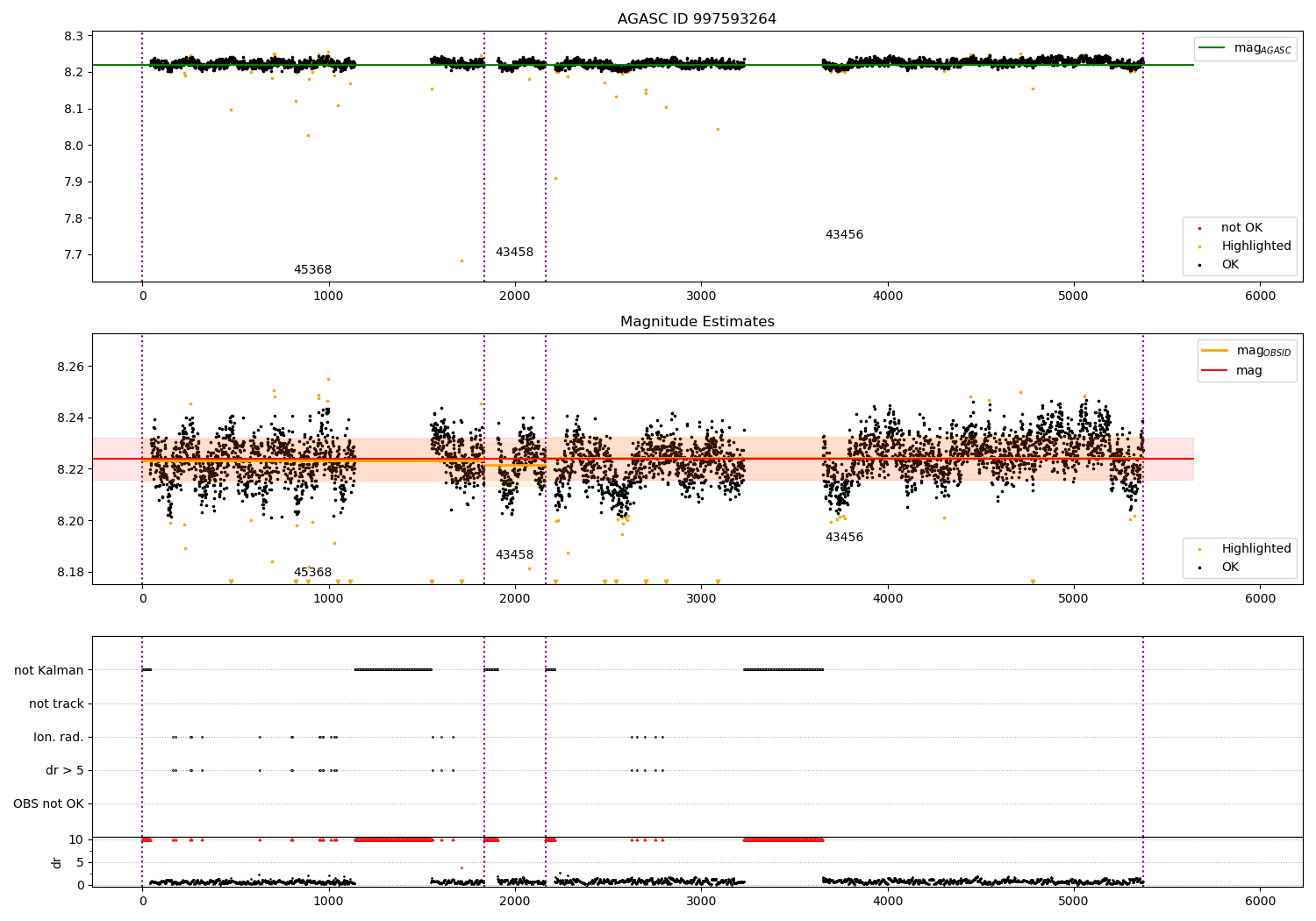
Task: Click the 8.26 y-axis tick label
Action: tap(70, 367)
